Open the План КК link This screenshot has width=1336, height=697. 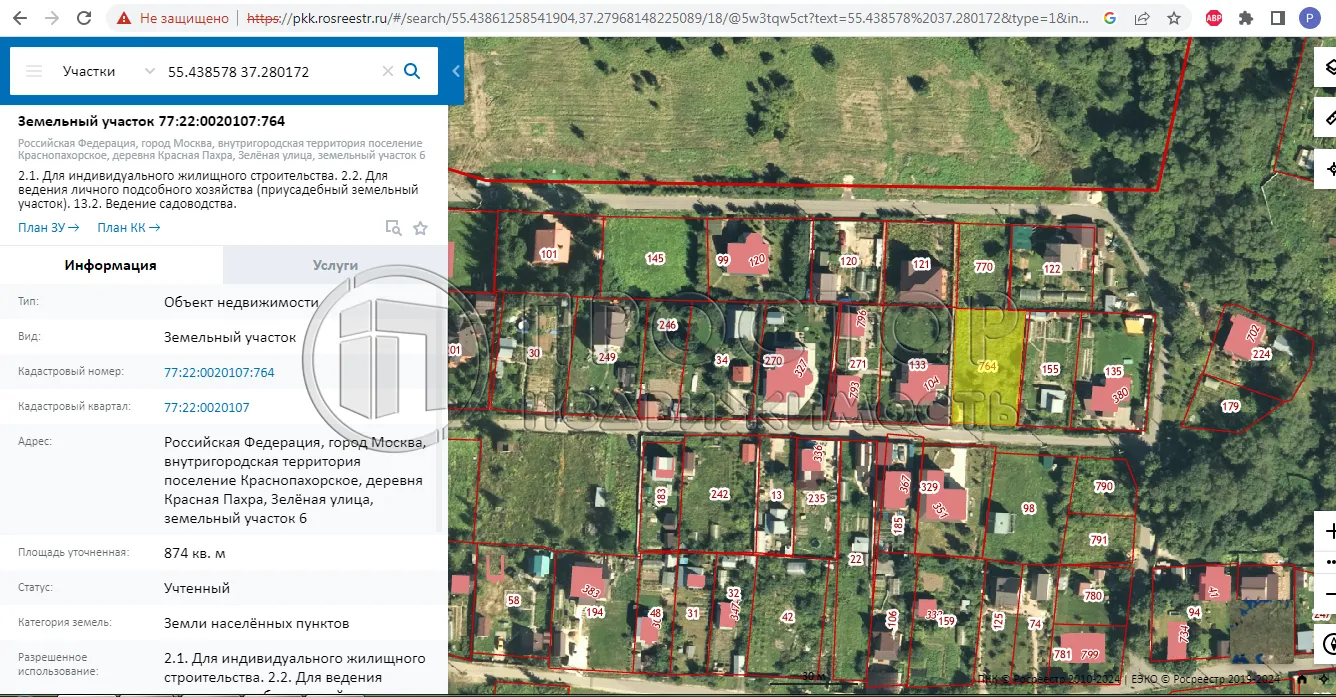pyautogui.click(x=128, y=228)
